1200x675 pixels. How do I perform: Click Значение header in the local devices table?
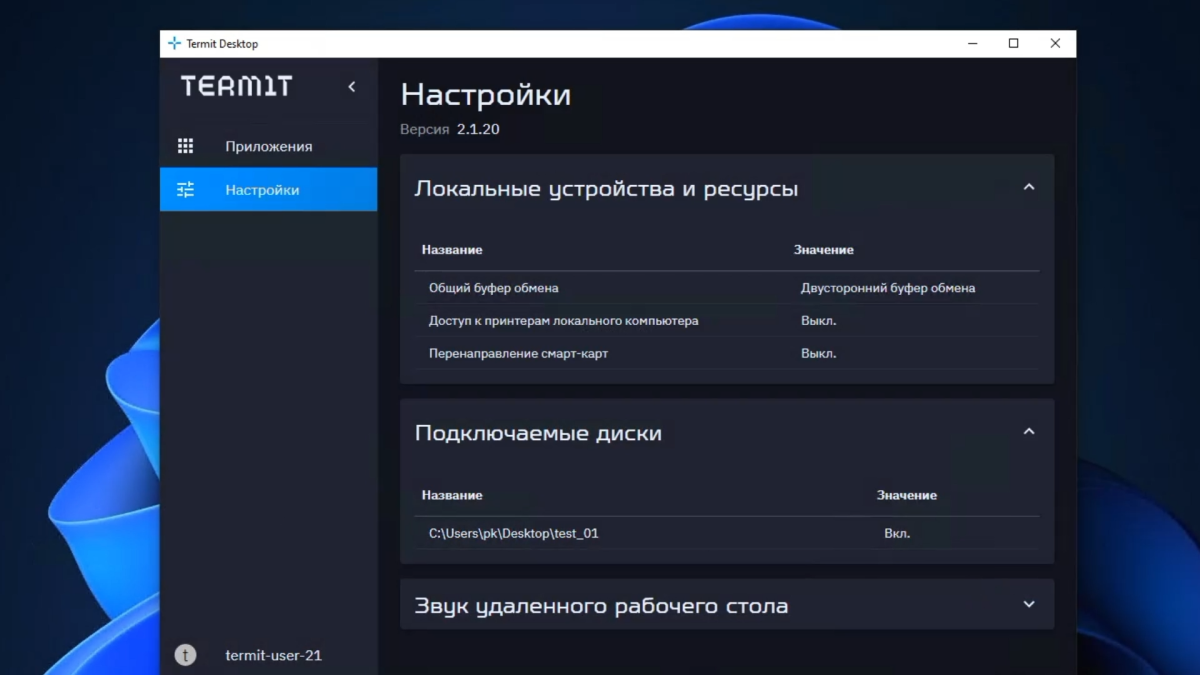tap(824, 249)
